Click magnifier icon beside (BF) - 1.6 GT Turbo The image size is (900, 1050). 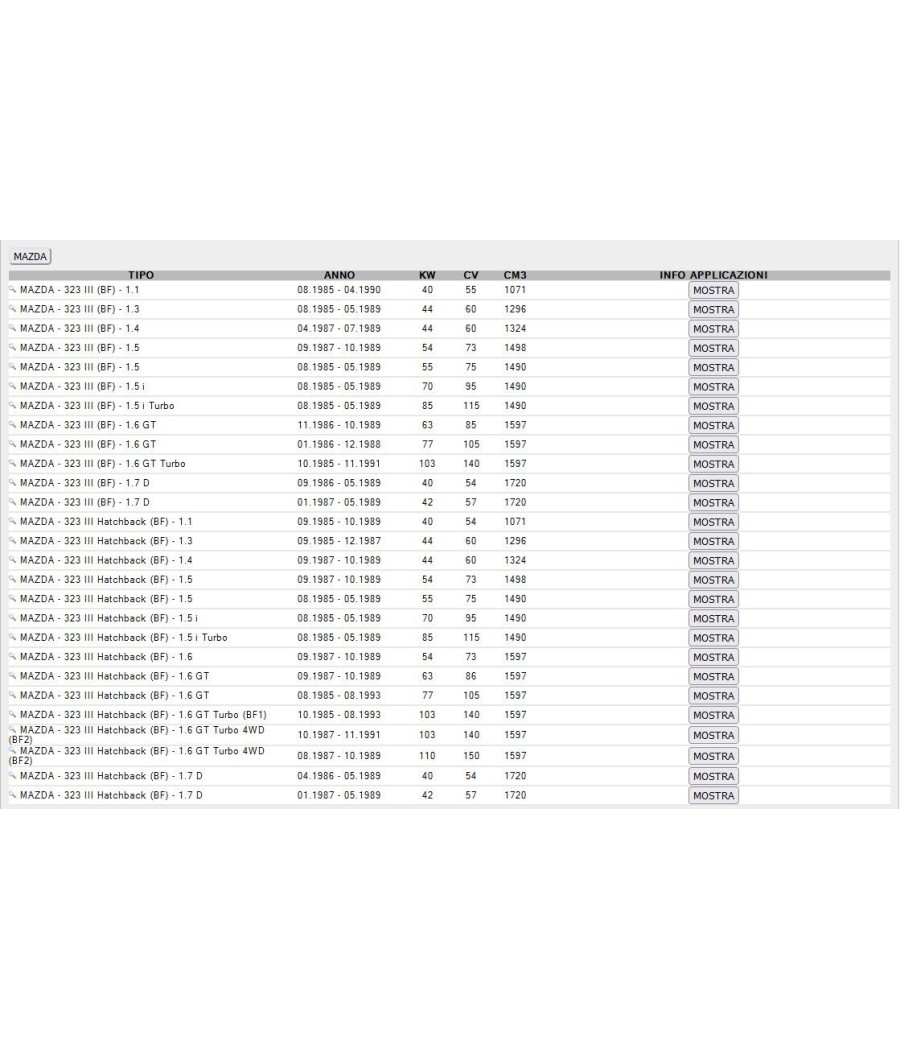point(12,463)
